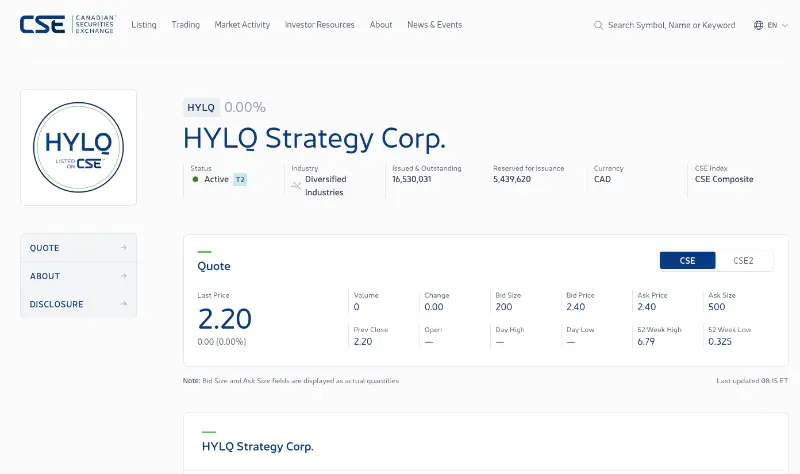Click the last price 2.20

[x=224, y=319]
